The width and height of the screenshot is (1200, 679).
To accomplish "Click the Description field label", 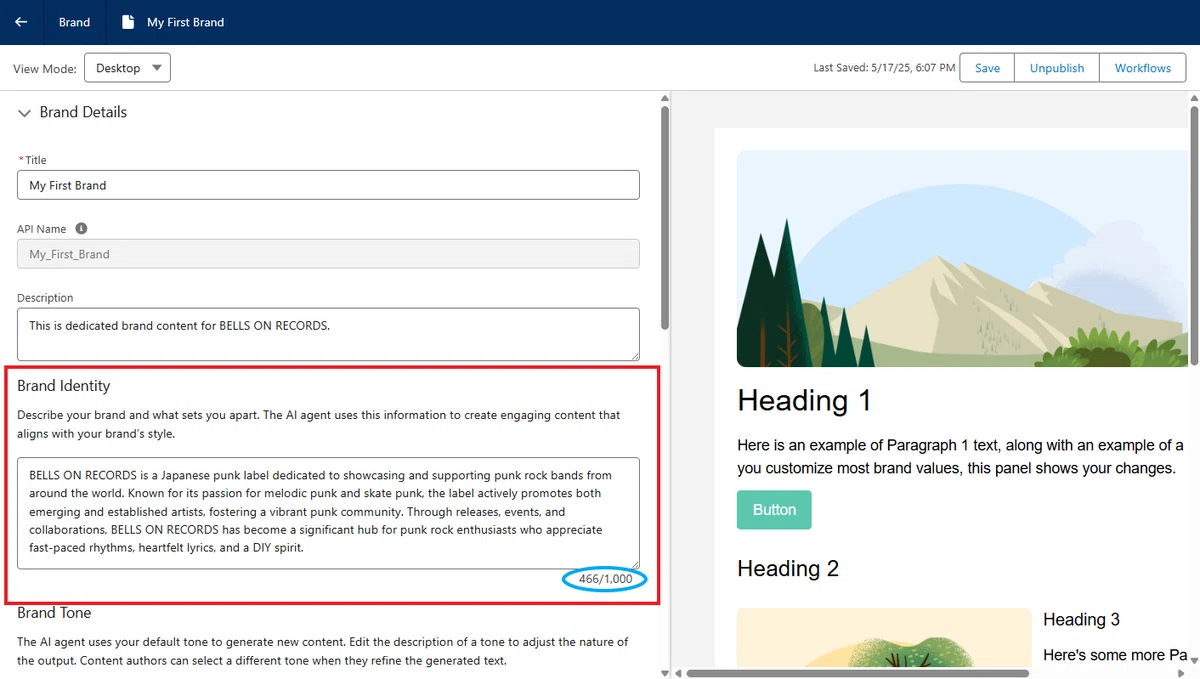I will click(x=45, y=298).
